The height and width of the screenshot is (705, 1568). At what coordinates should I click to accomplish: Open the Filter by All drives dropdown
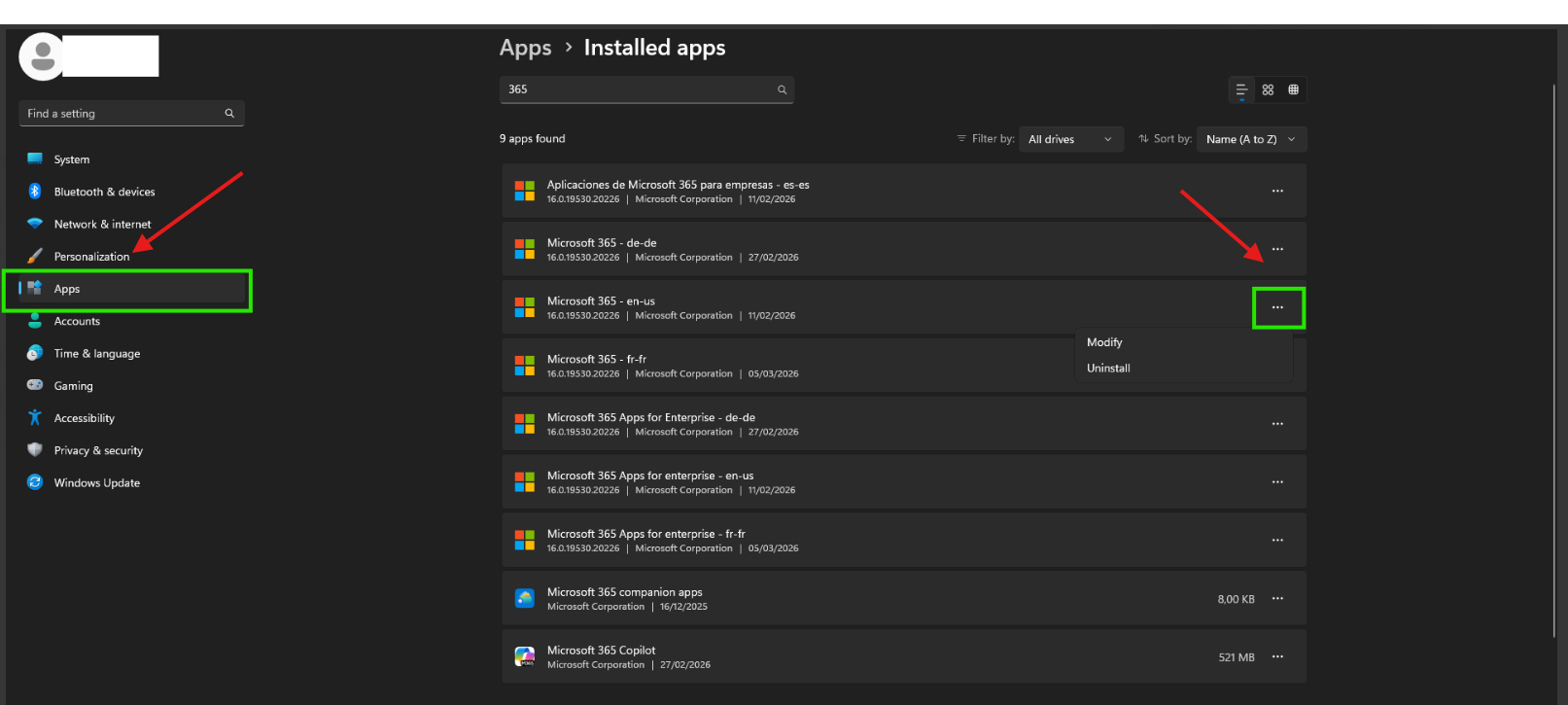coord(1070,139)
